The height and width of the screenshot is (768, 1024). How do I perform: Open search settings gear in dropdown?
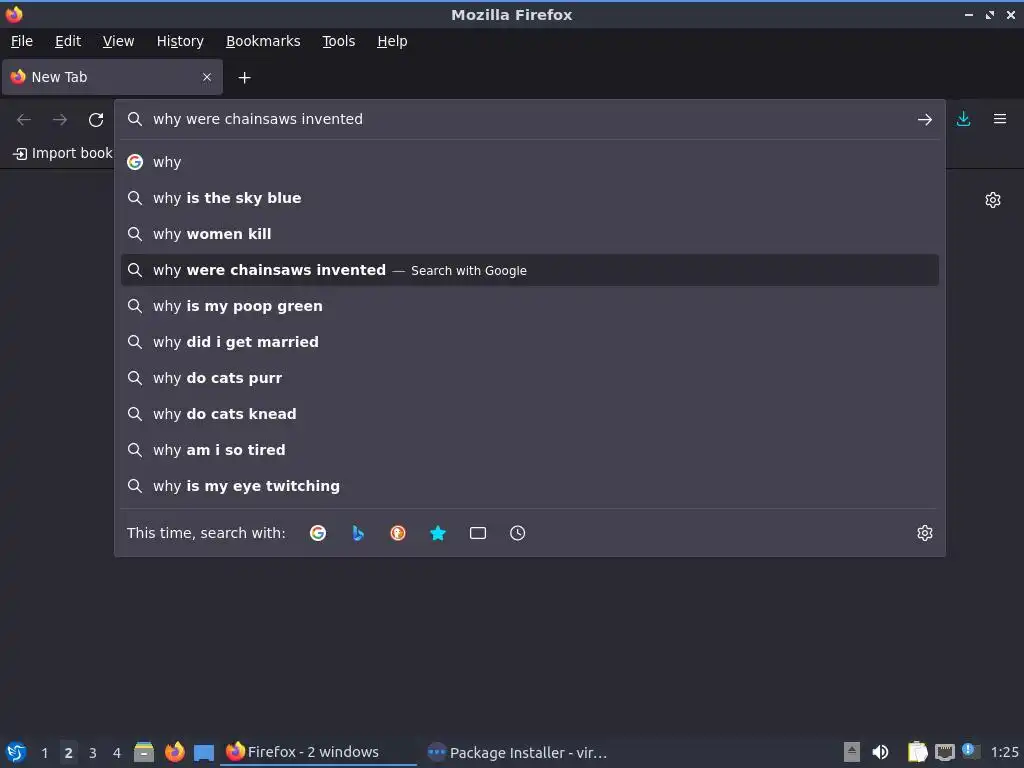click(925, 533)
